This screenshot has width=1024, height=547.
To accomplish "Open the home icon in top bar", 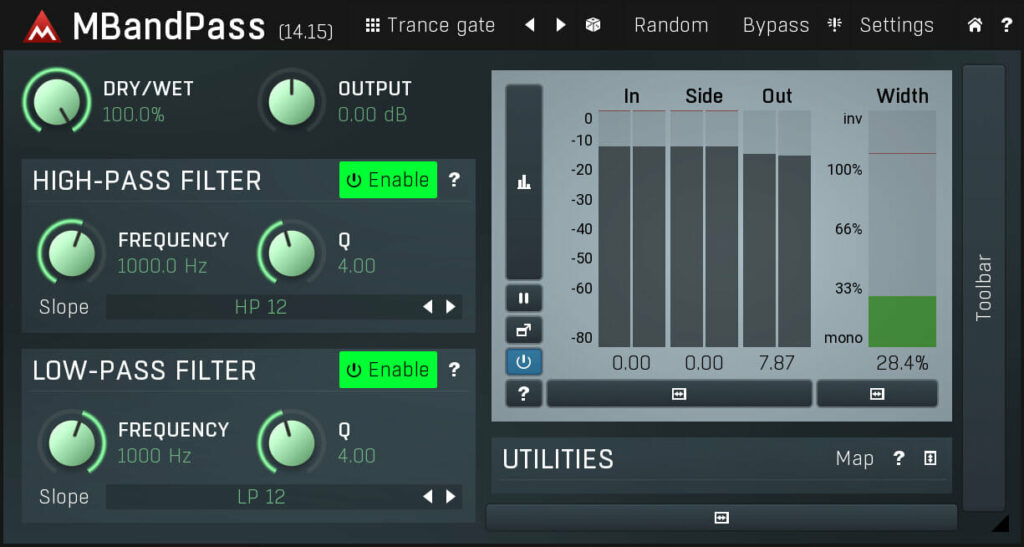I will [974, 25].
